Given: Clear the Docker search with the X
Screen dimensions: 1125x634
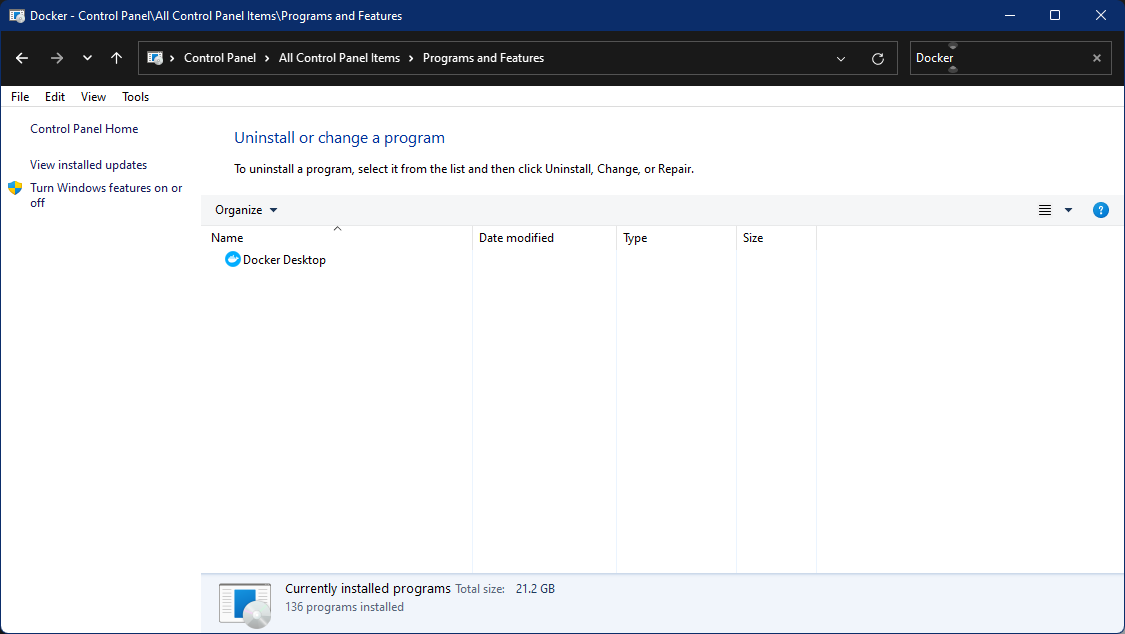Looking at the screenshot, I should (1096, 58).
